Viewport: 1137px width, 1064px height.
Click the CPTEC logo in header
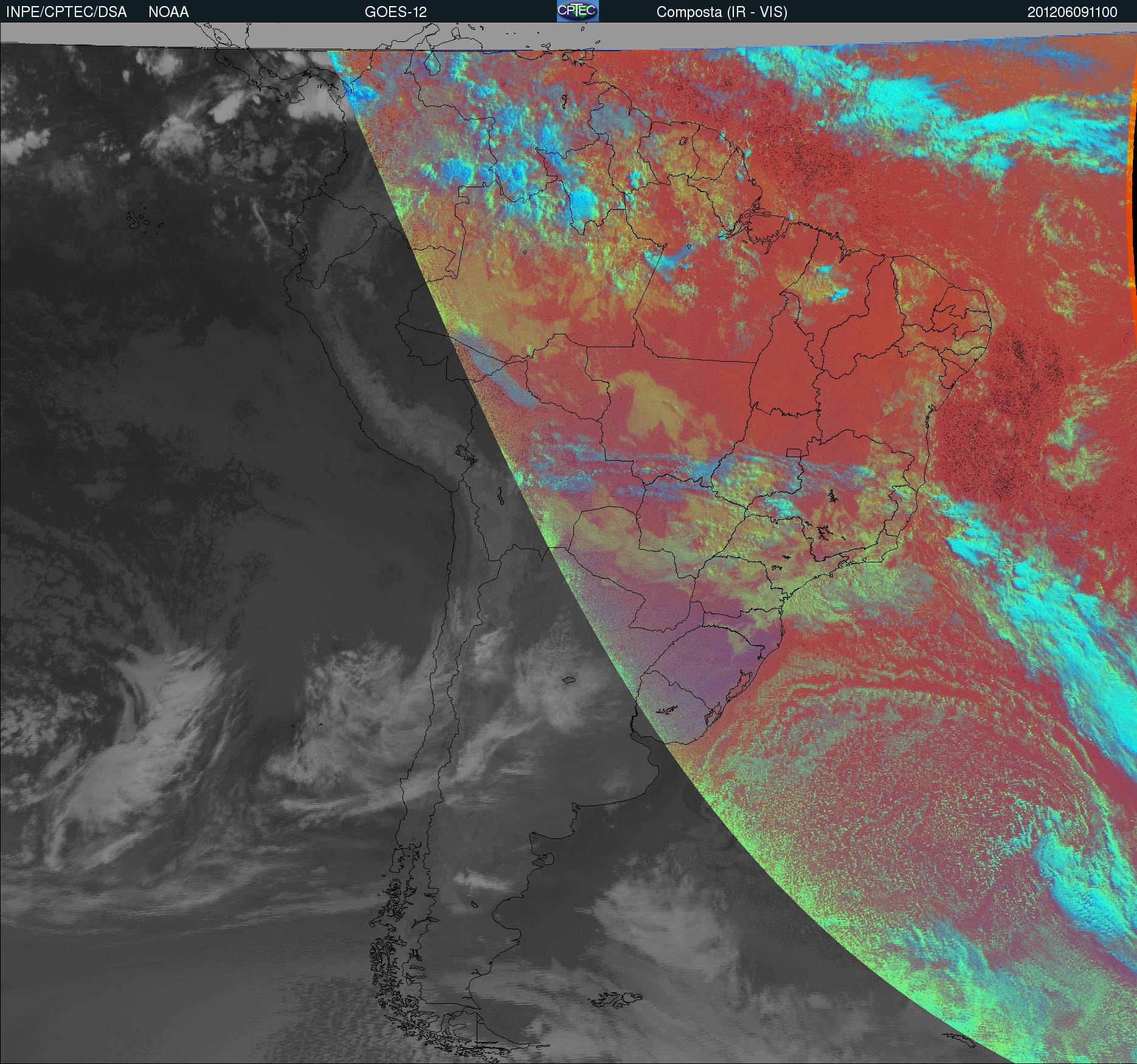tap(578, 11)
